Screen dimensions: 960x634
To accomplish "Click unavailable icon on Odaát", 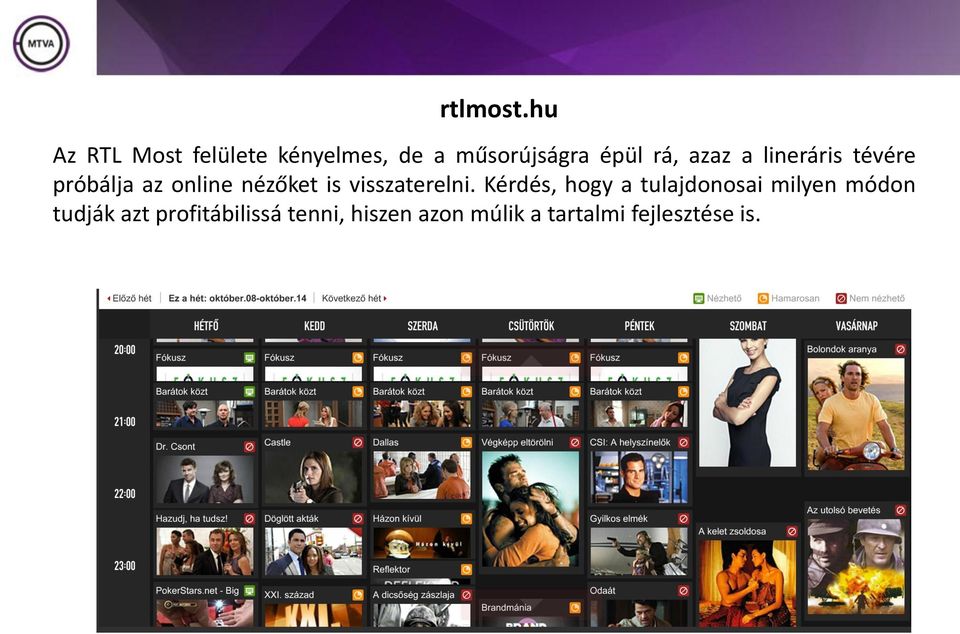I will (x=683, y=591).
